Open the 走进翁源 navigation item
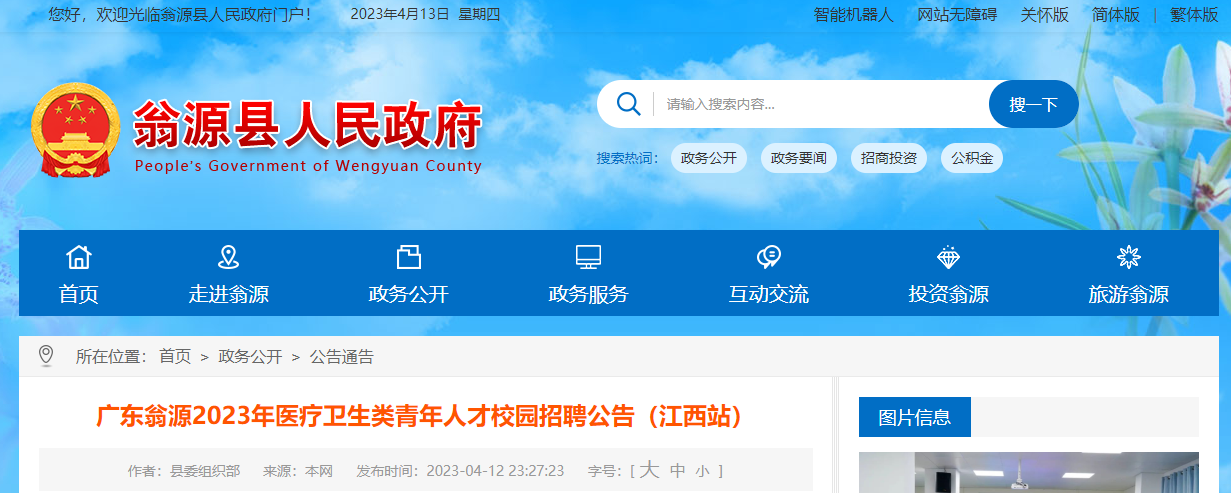Viewport: 1231px width, 493px height. point(229,295)
